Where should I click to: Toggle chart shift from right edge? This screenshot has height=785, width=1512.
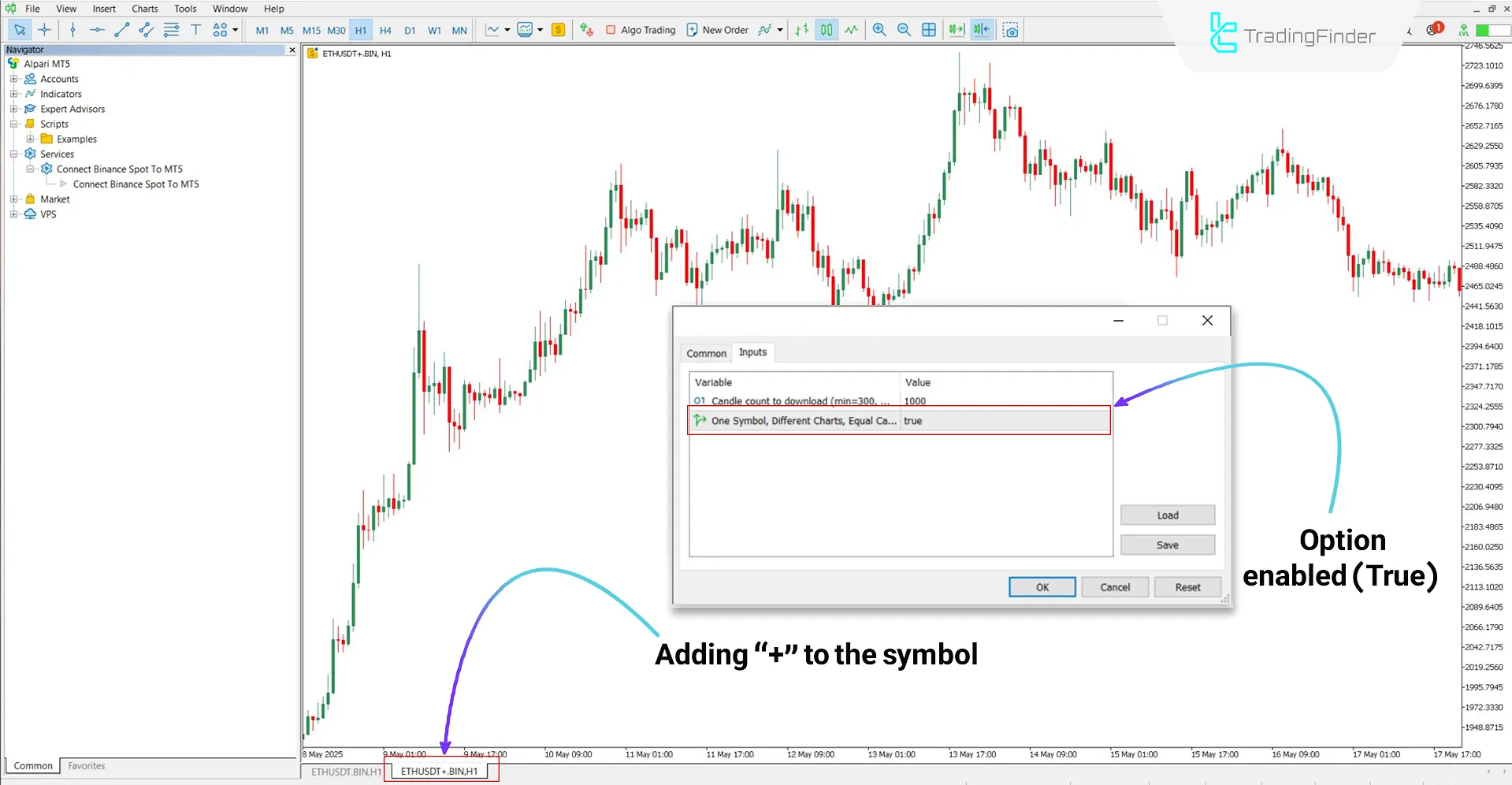pyautogui.click(x=981, y=30)
